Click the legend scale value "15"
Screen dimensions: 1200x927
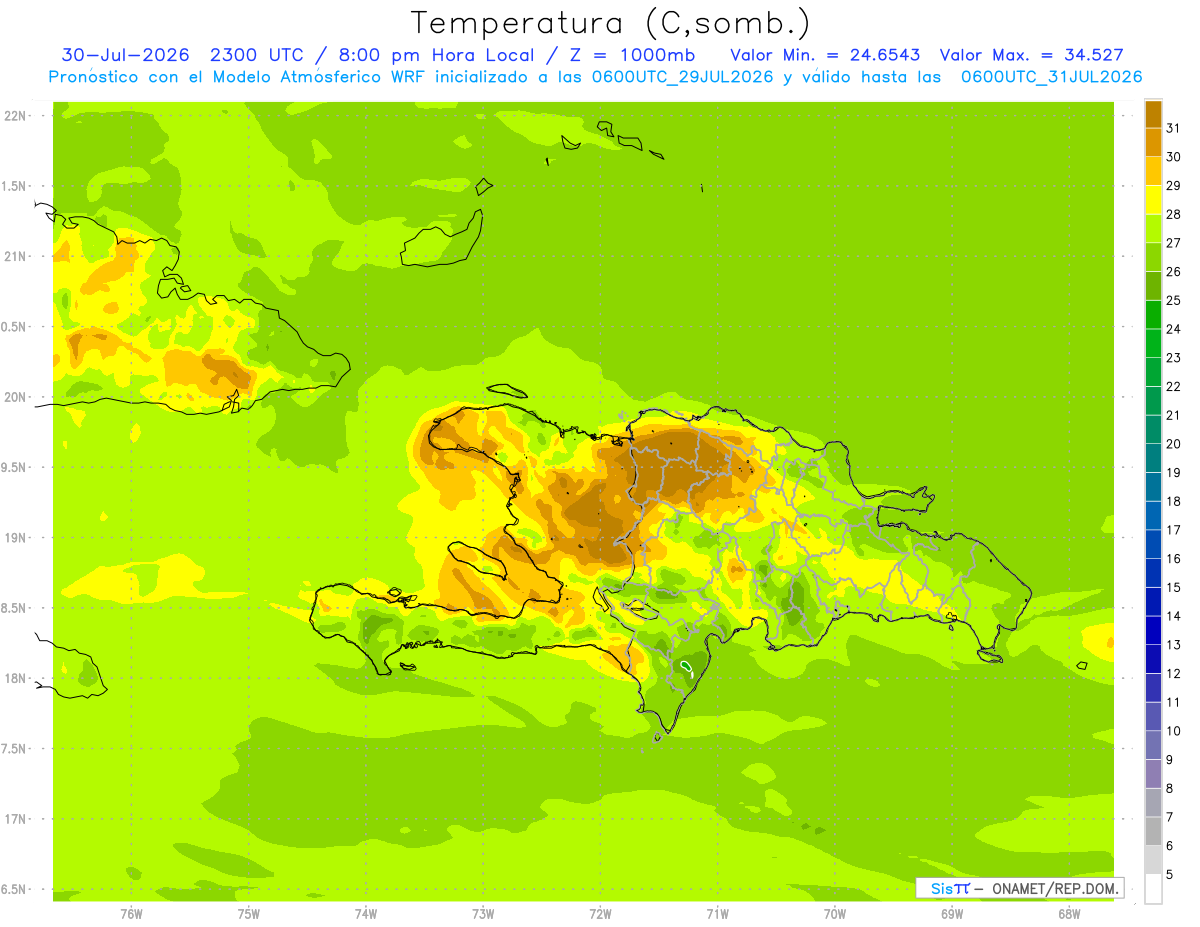[1173, 588]
